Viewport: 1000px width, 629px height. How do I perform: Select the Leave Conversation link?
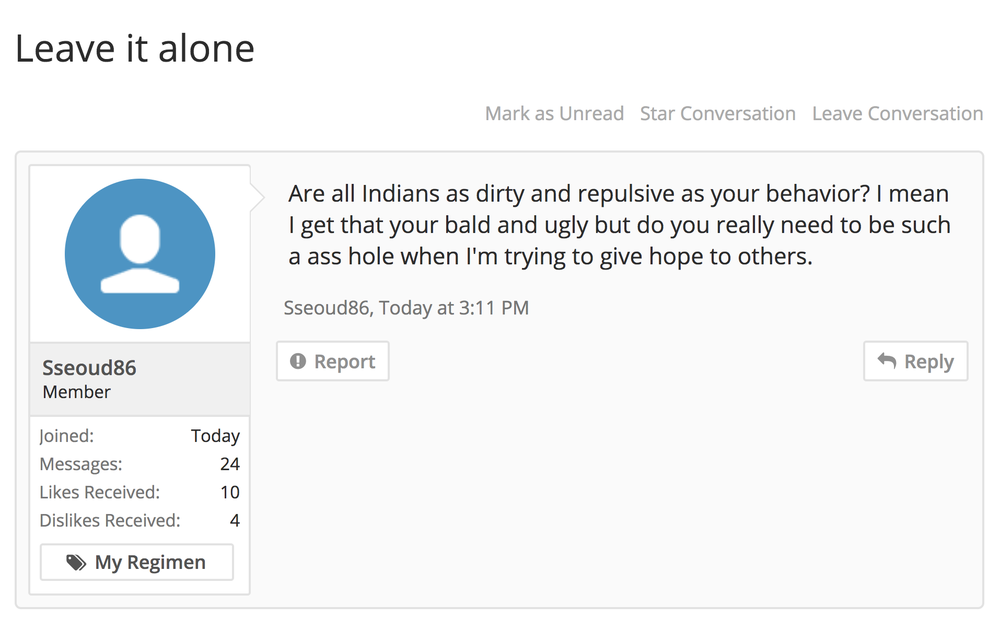pos(897,114)
